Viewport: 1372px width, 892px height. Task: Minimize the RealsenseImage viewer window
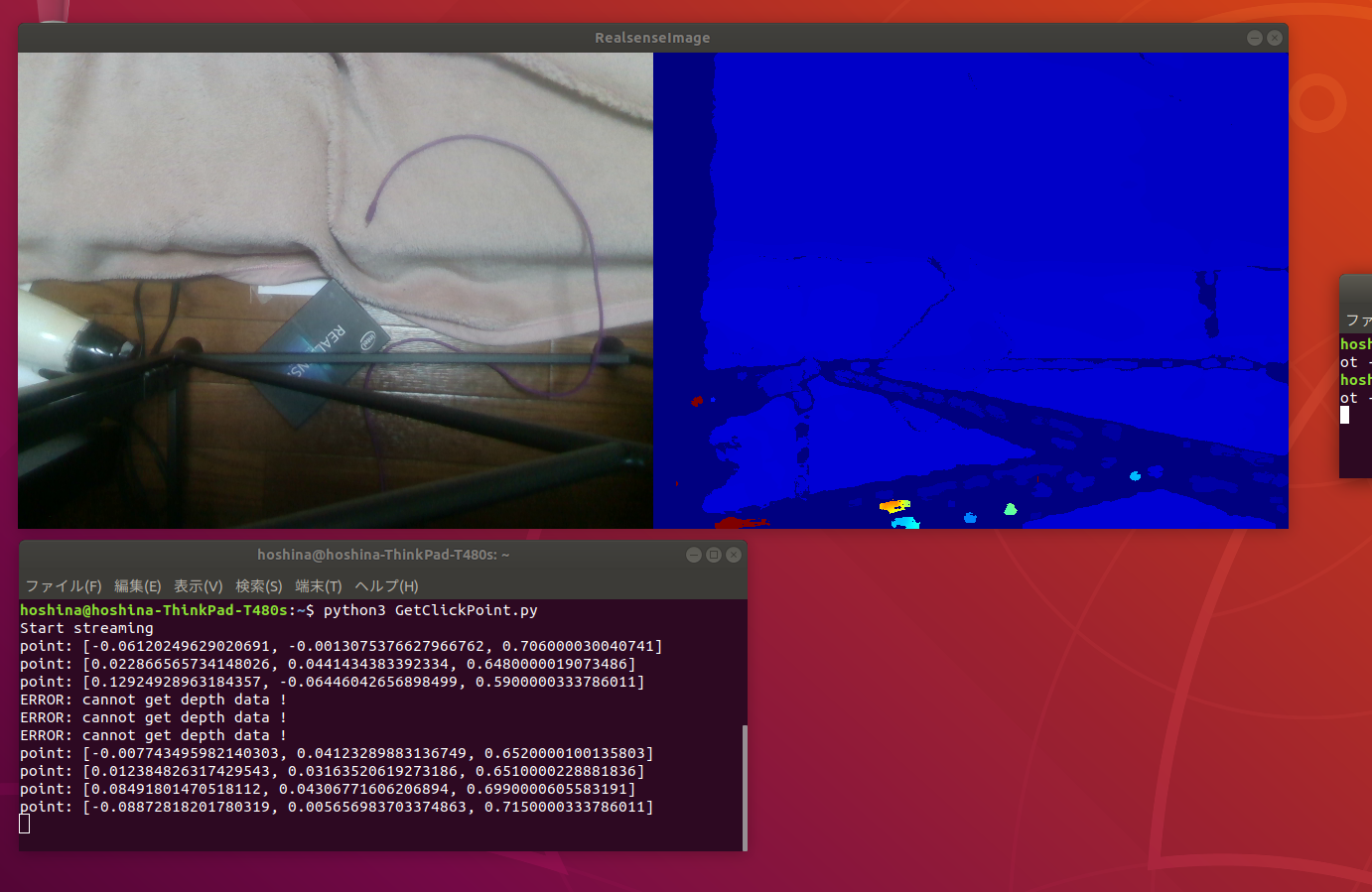click(x=1254, y=37)
